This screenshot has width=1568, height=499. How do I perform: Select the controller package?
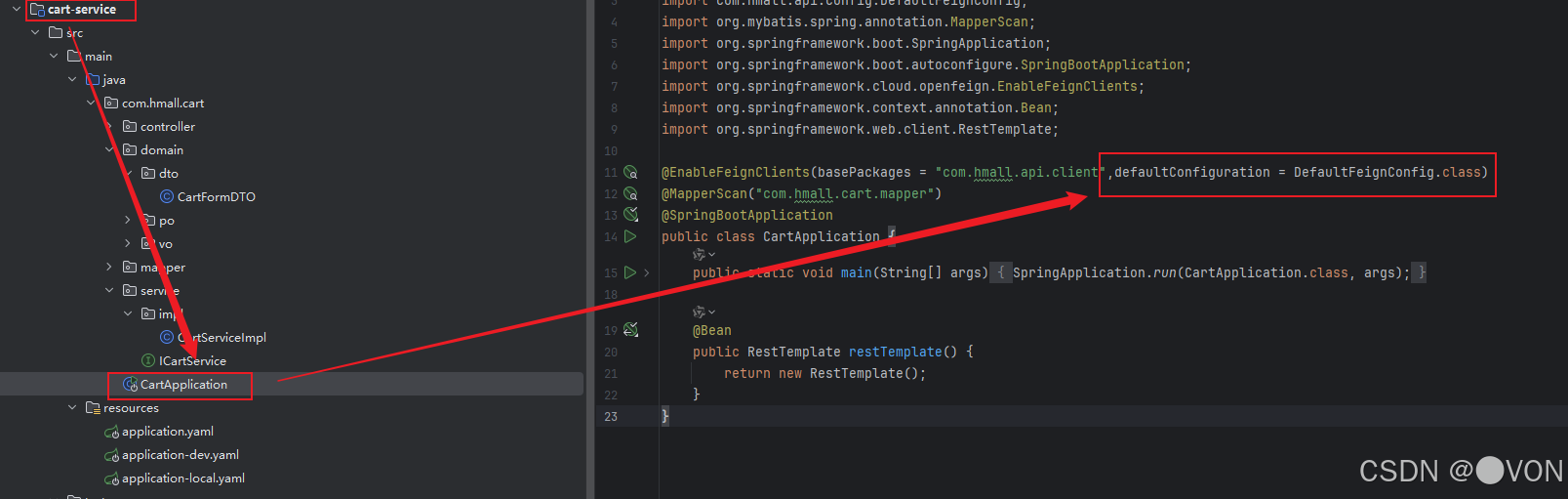168,126
